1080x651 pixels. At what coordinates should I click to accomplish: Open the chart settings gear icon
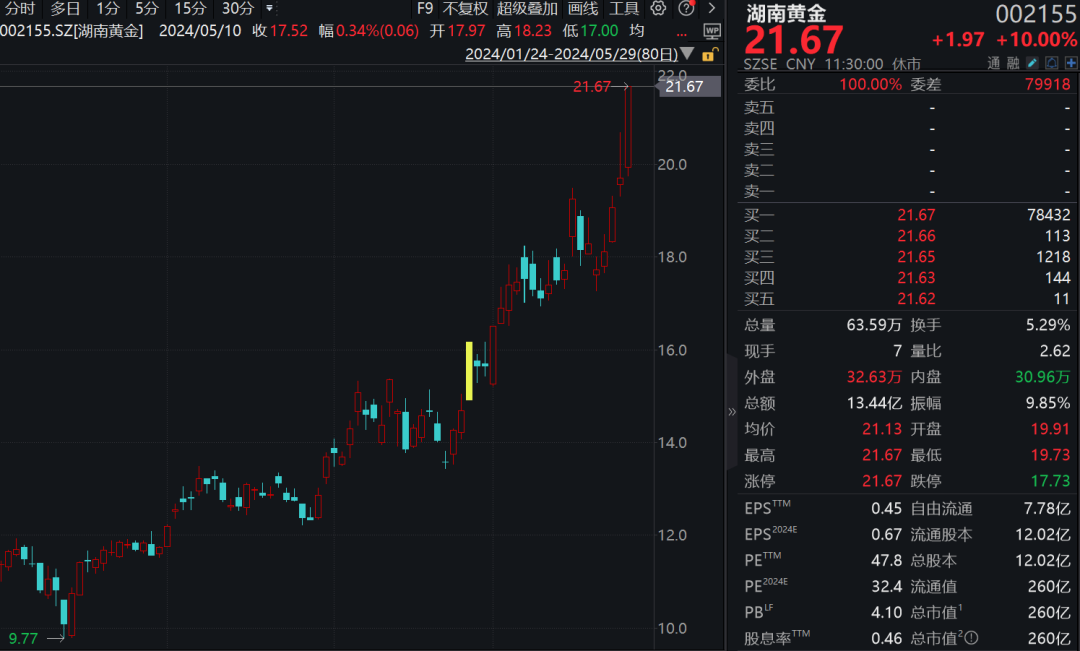pyautogui.click(x=658, y=8)
